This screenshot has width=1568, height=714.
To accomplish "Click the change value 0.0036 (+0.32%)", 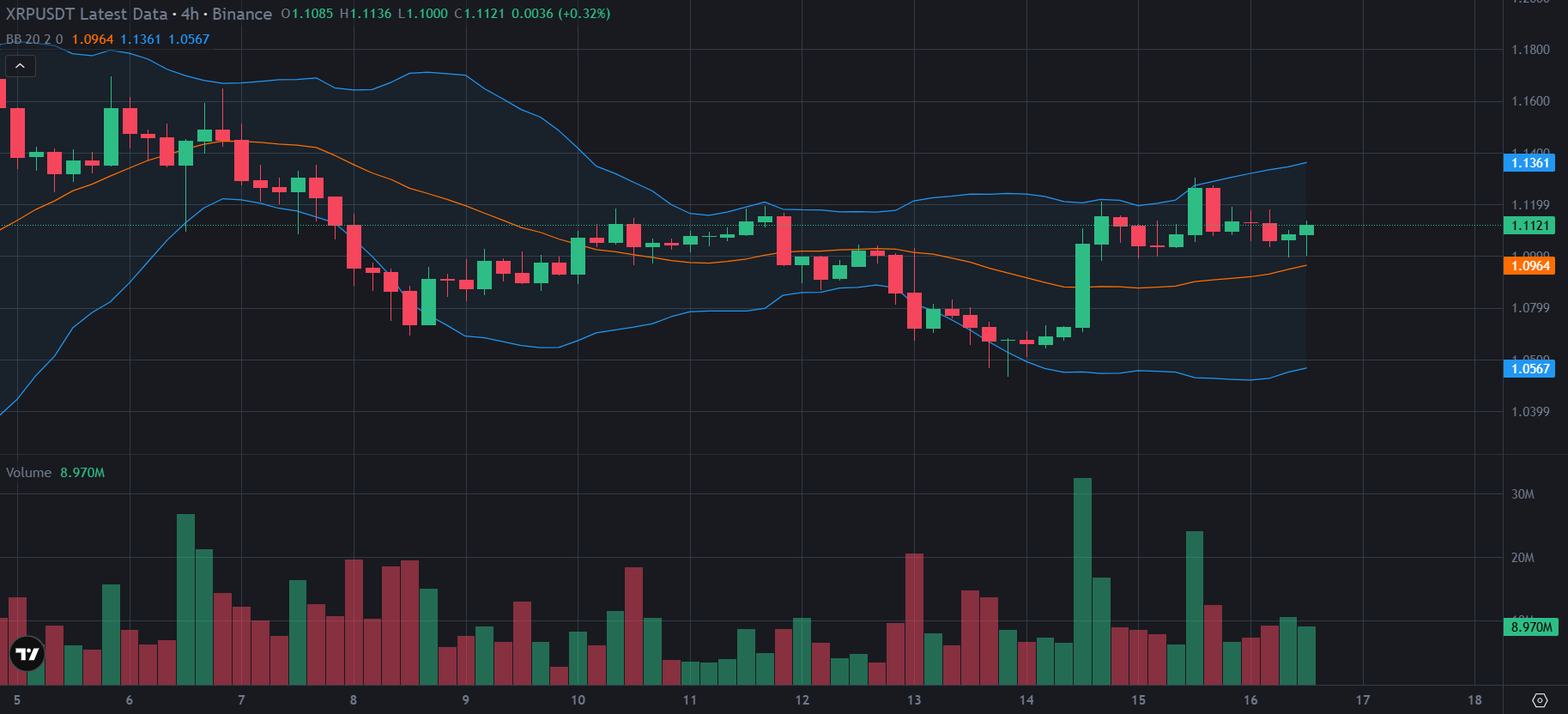I will [561, 14].
